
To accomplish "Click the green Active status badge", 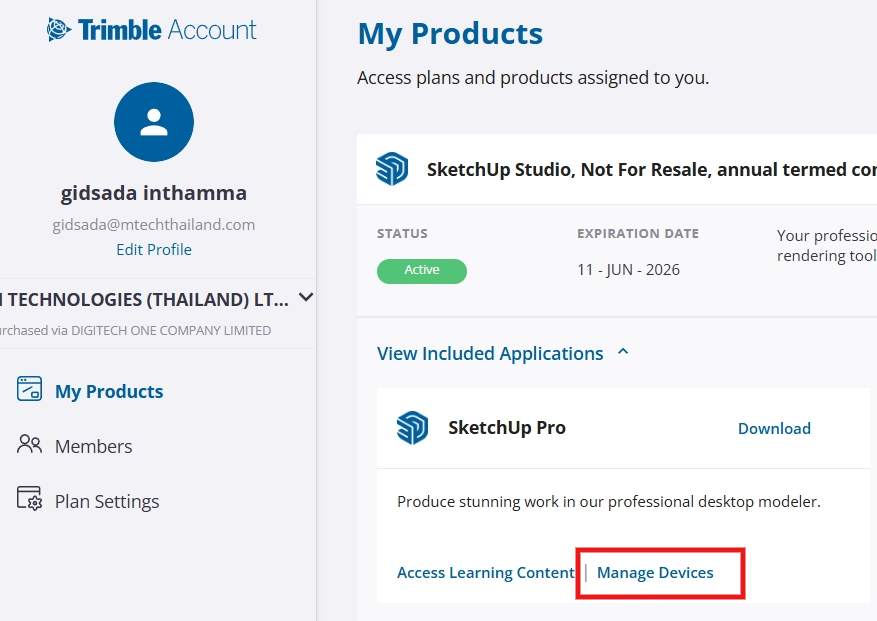I will (421, 270).
